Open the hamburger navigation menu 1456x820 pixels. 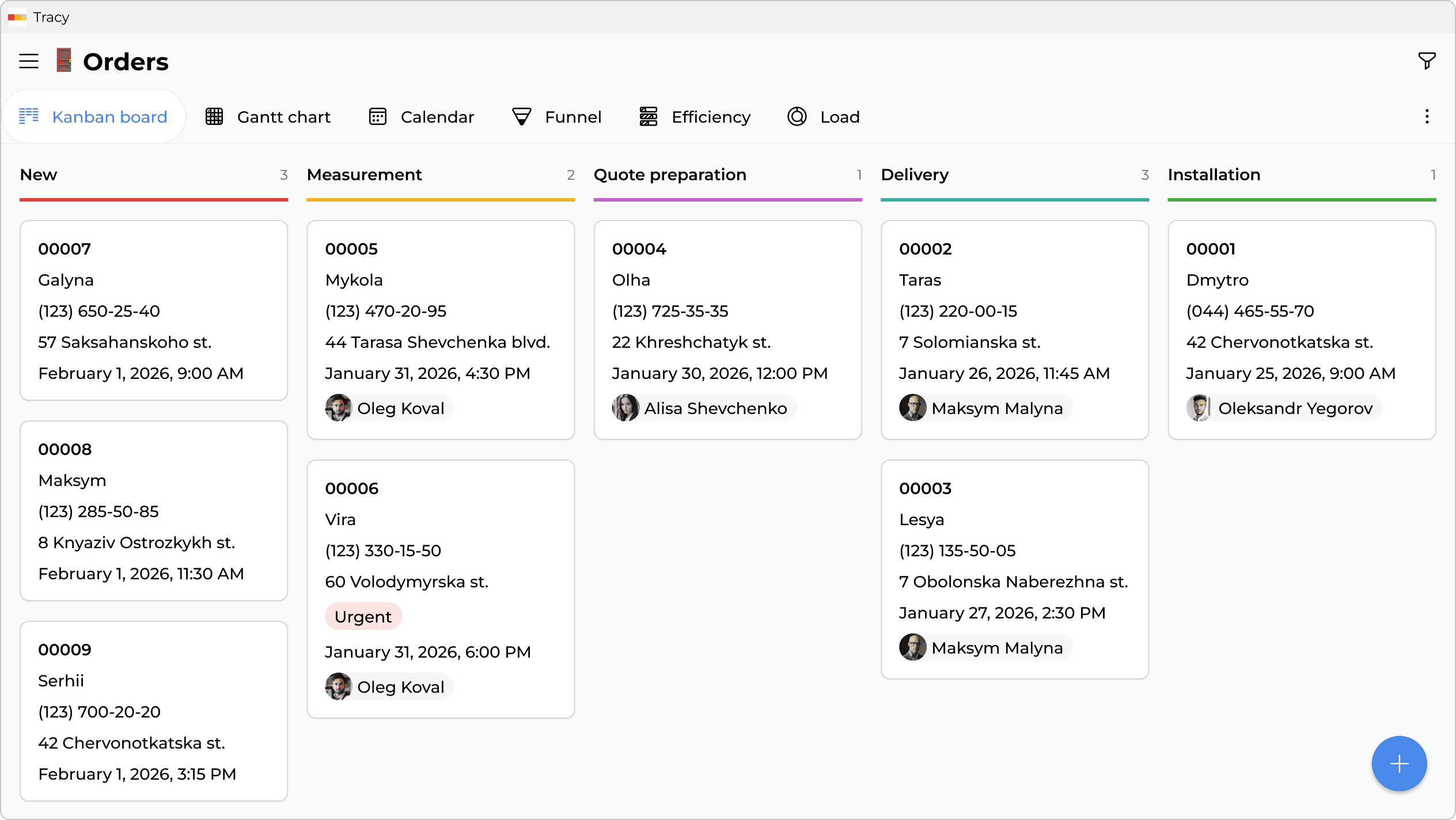pos(29,62)
